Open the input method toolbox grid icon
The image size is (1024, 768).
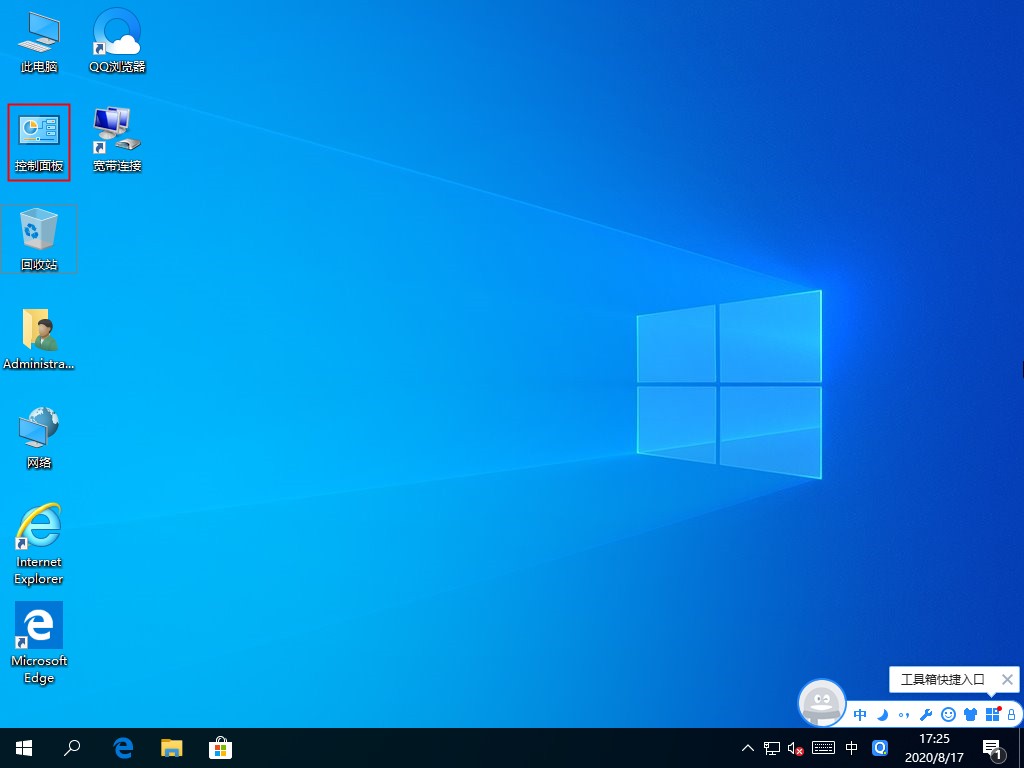coord(992,714)
